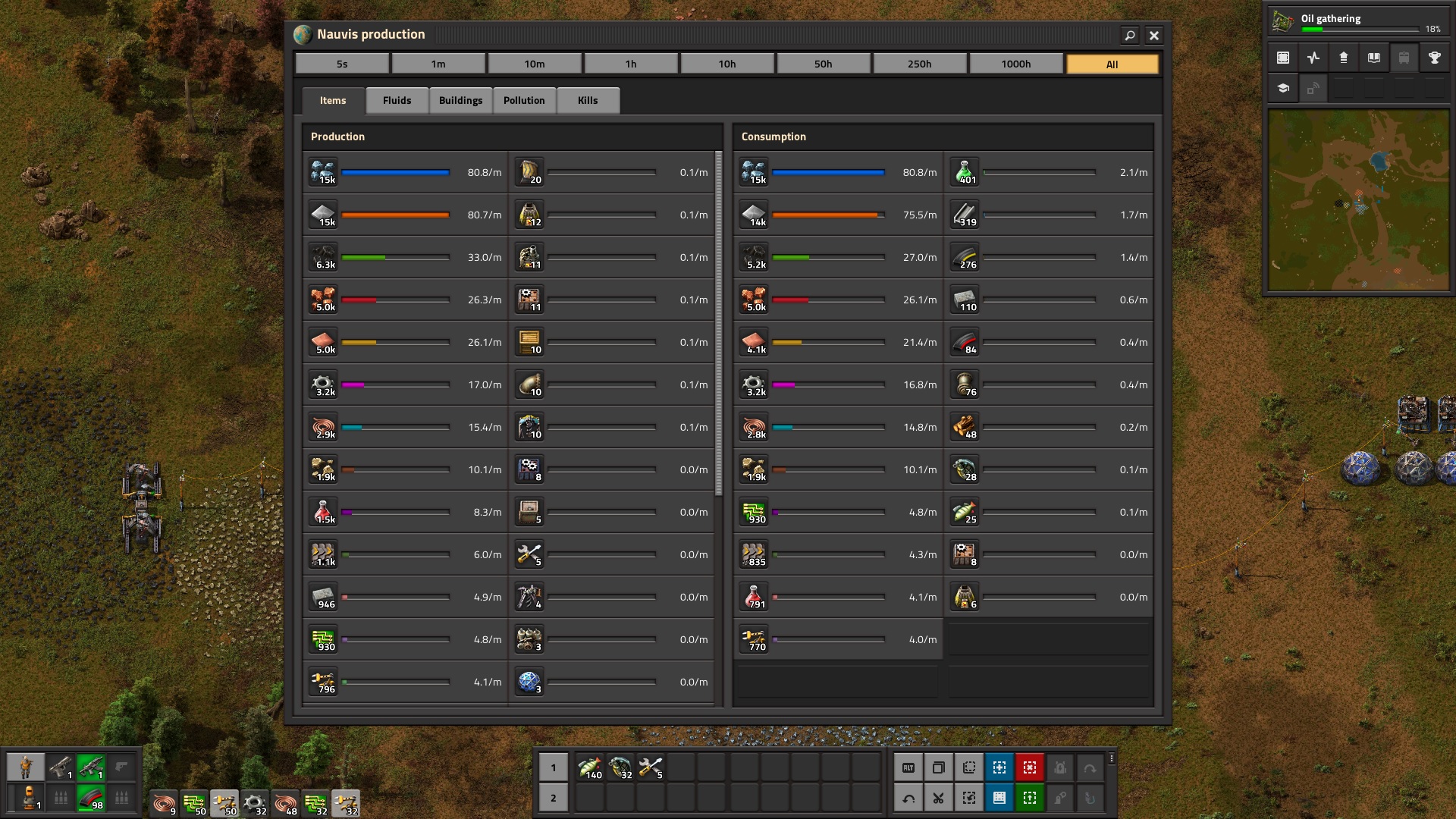
Task: Click the production list scrollbar
Action: point(719,323)
